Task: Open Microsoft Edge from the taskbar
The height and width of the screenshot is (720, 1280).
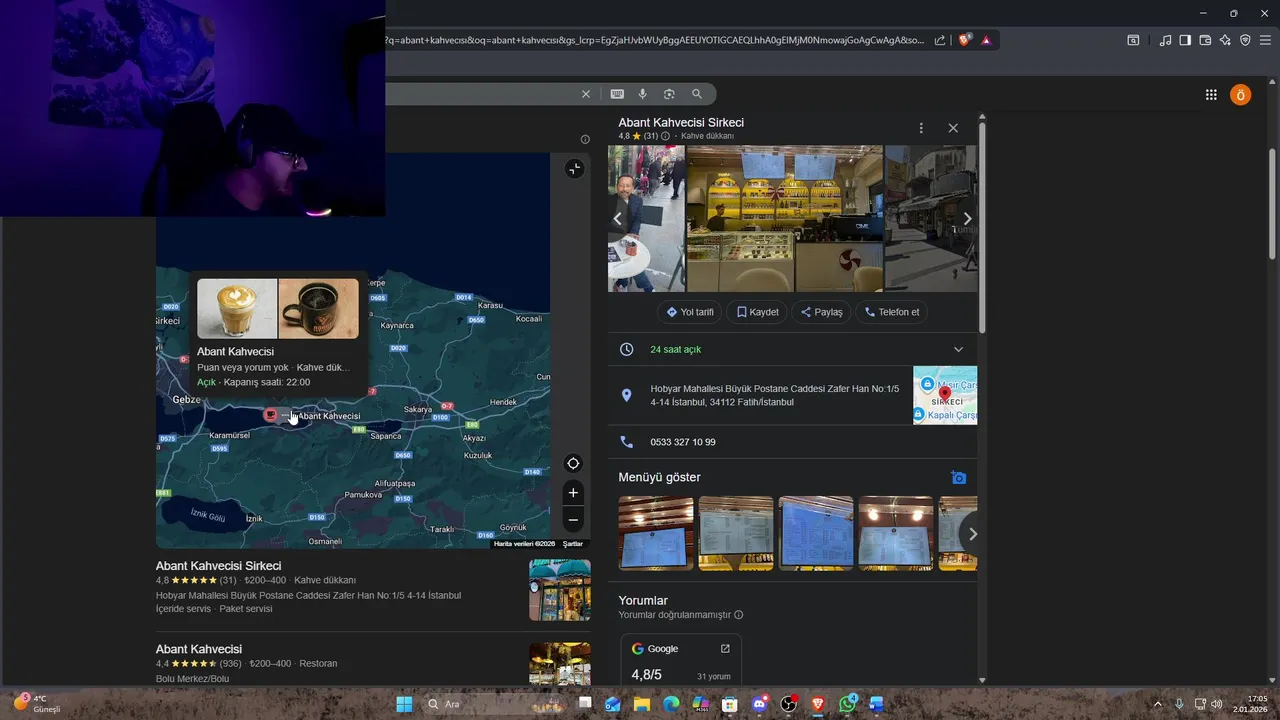Action: [x=672, y=704]
